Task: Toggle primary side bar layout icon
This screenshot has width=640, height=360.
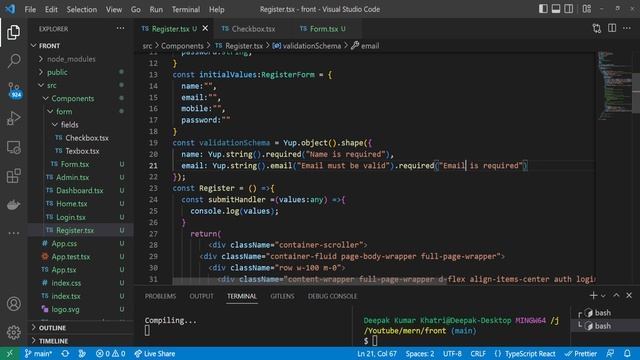Action: pyautogui.click(x=543, y=9)
